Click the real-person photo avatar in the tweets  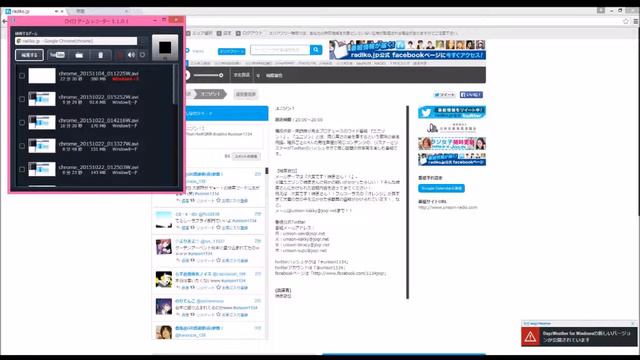[x=164, y=331]
